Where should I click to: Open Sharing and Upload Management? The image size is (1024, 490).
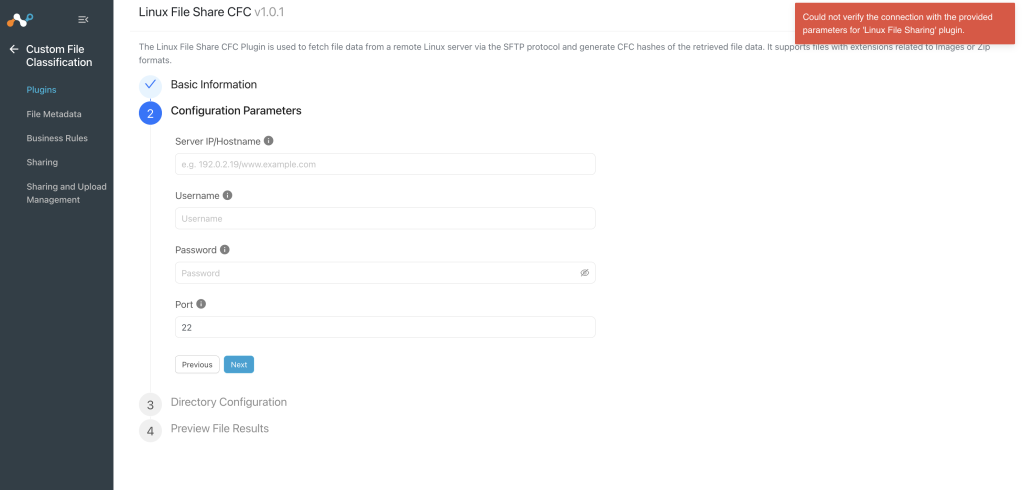[x=66, y=193]
